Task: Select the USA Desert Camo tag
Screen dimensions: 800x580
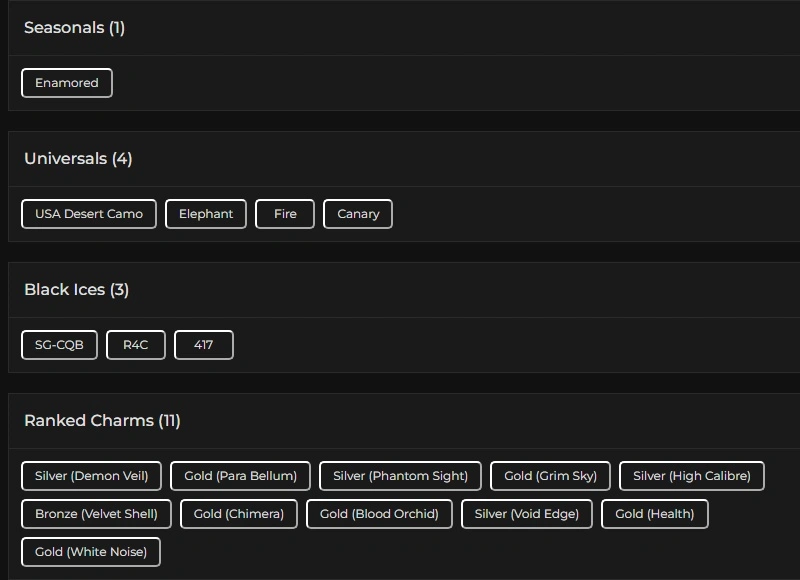Action: (89, 214)
